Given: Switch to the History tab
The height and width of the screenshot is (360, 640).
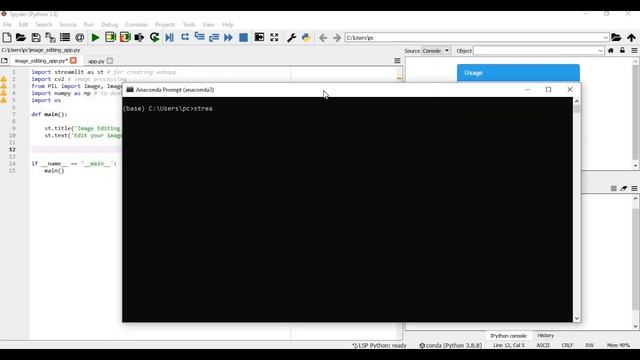Looking at the screenshot, I should 545,336.
